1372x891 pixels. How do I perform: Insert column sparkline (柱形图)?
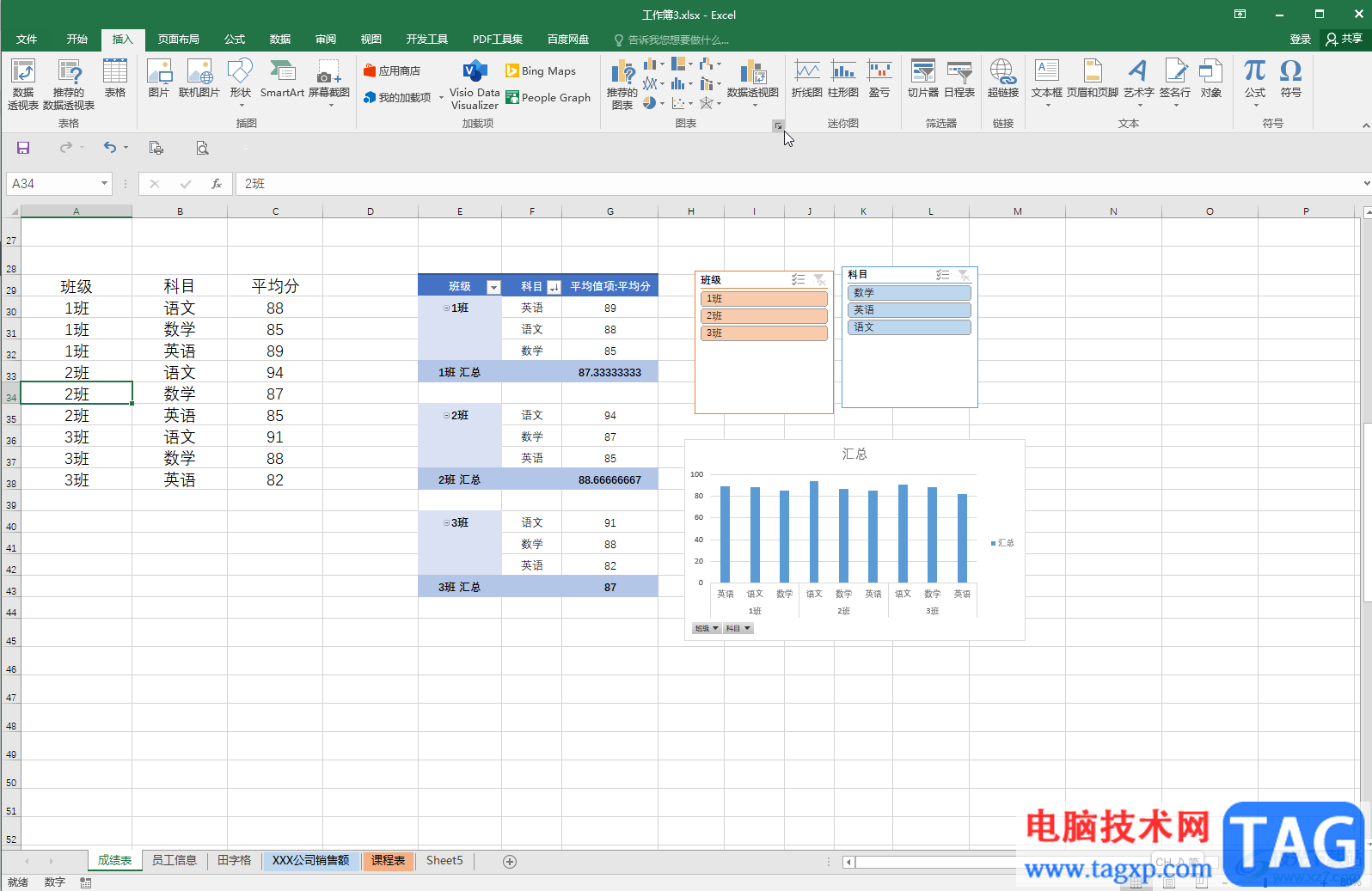click(843, 79)
